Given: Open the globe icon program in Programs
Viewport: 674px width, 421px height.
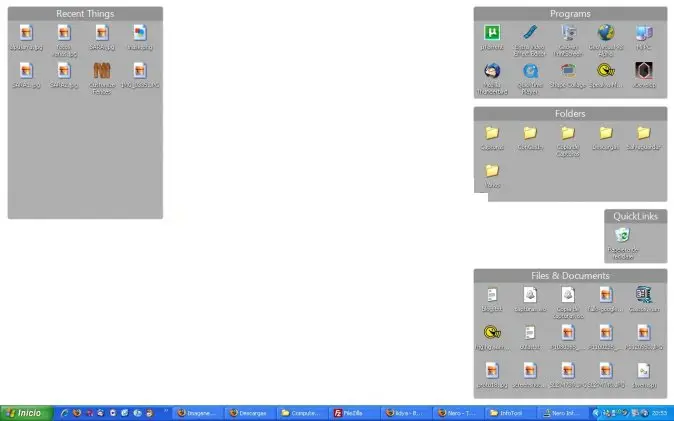Looking at the screenshot, I should click(606, 33).
